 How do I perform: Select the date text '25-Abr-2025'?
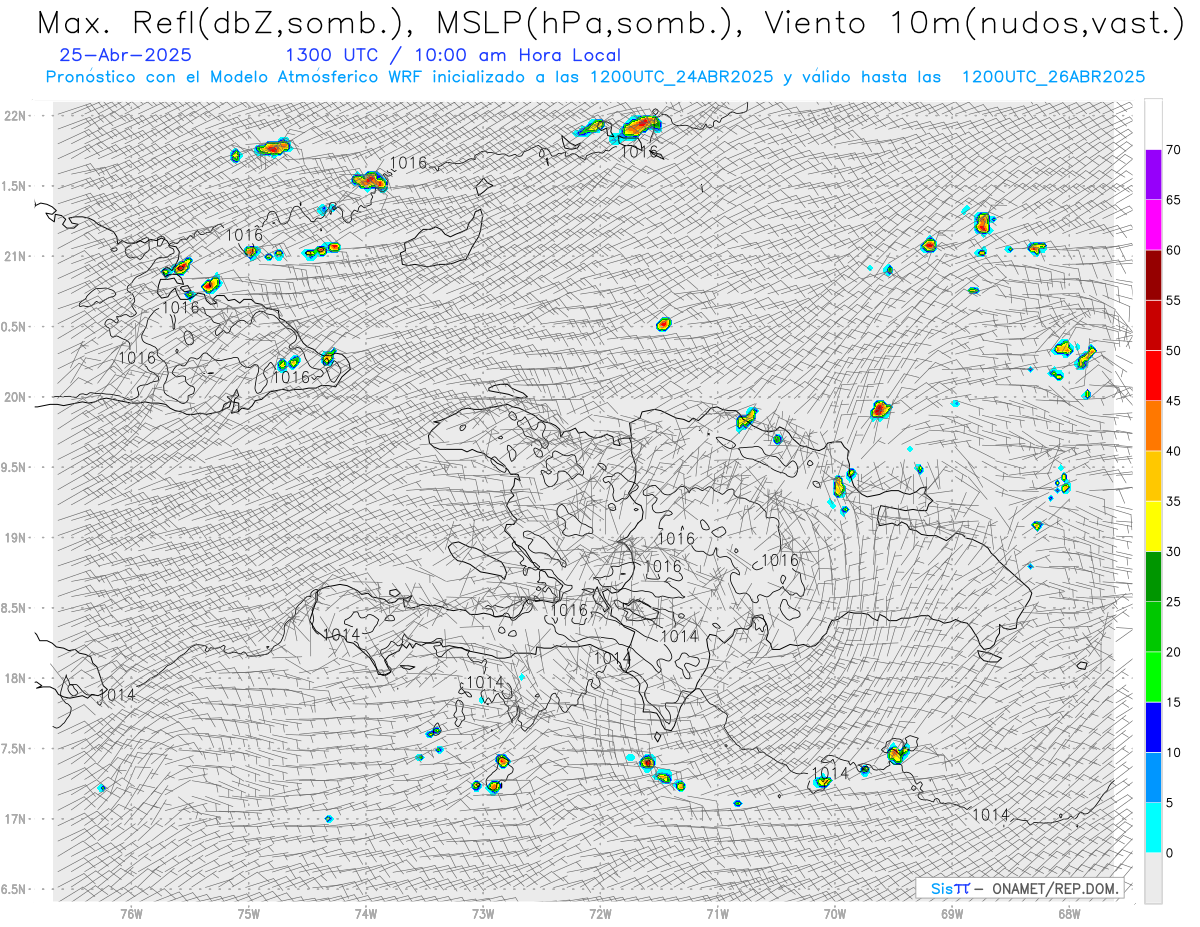click(x=126, y=56)
